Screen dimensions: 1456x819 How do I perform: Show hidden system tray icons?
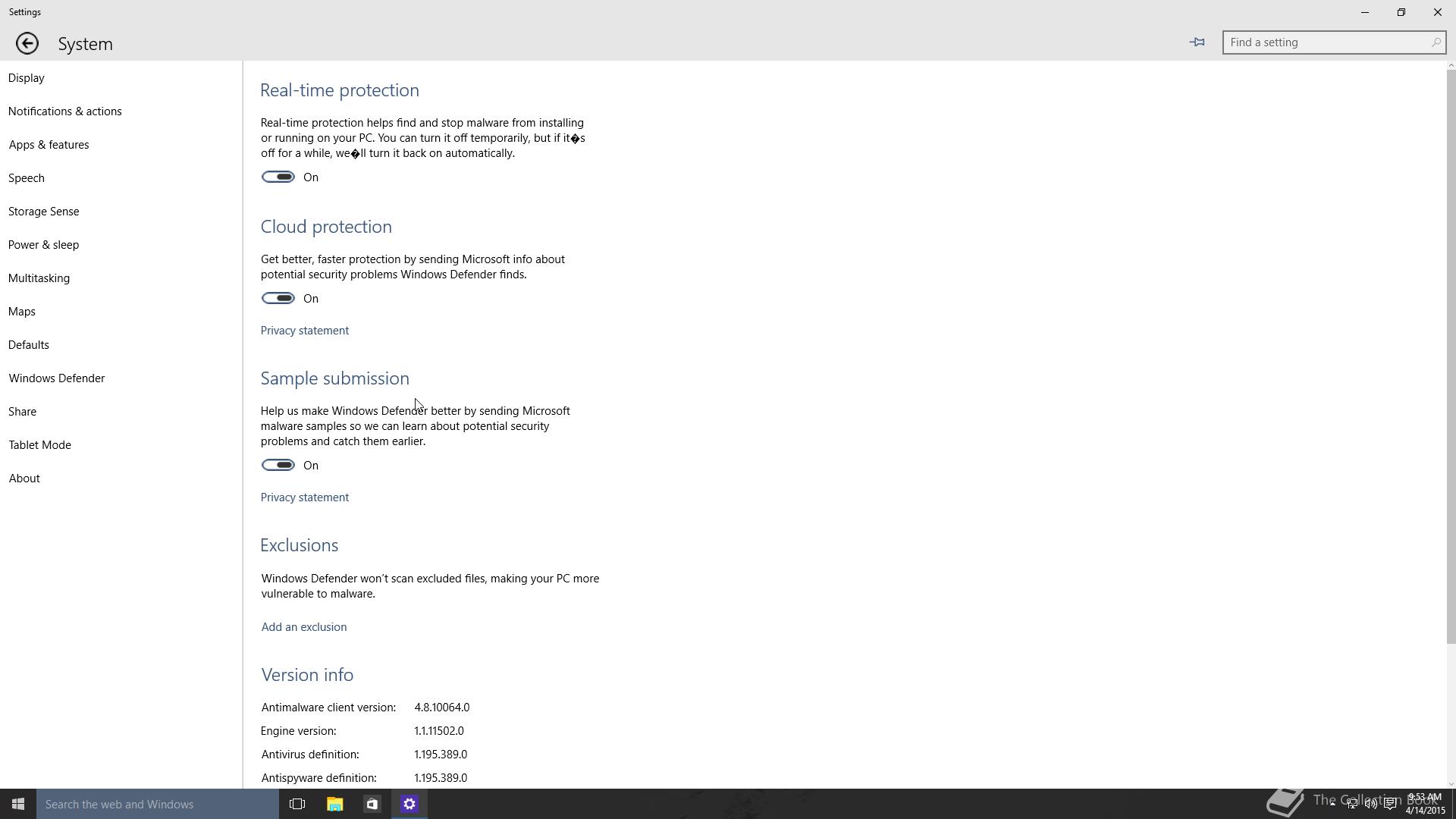pyautogui.click(x=1332, y=804)
